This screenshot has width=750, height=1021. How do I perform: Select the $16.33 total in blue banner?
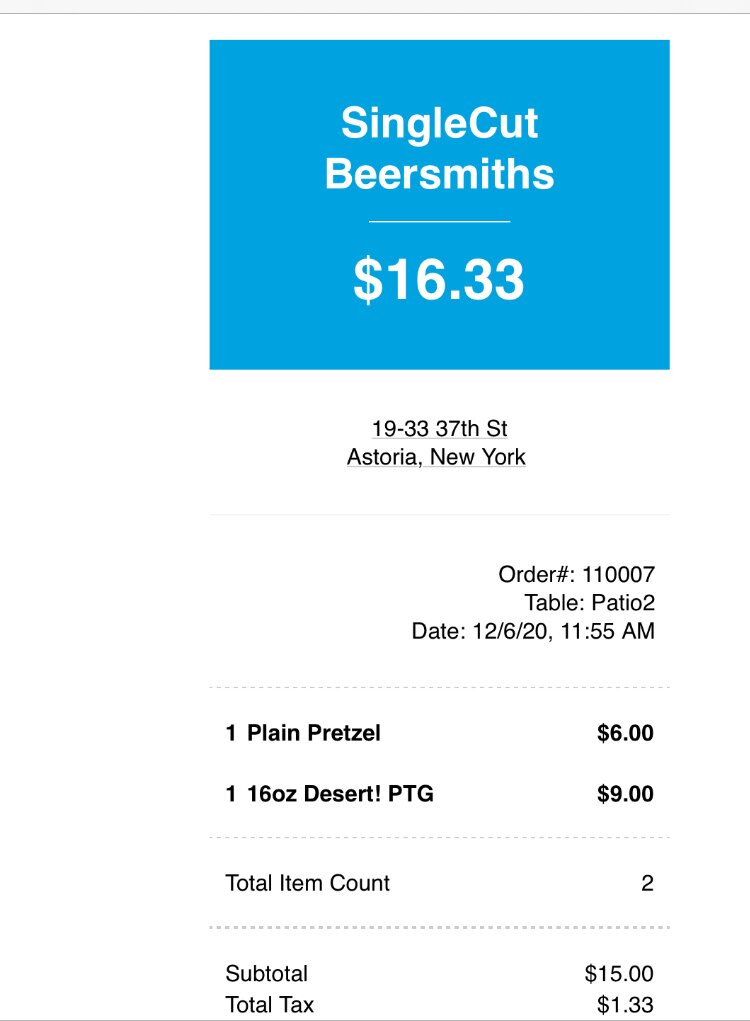tap(439, 280)
